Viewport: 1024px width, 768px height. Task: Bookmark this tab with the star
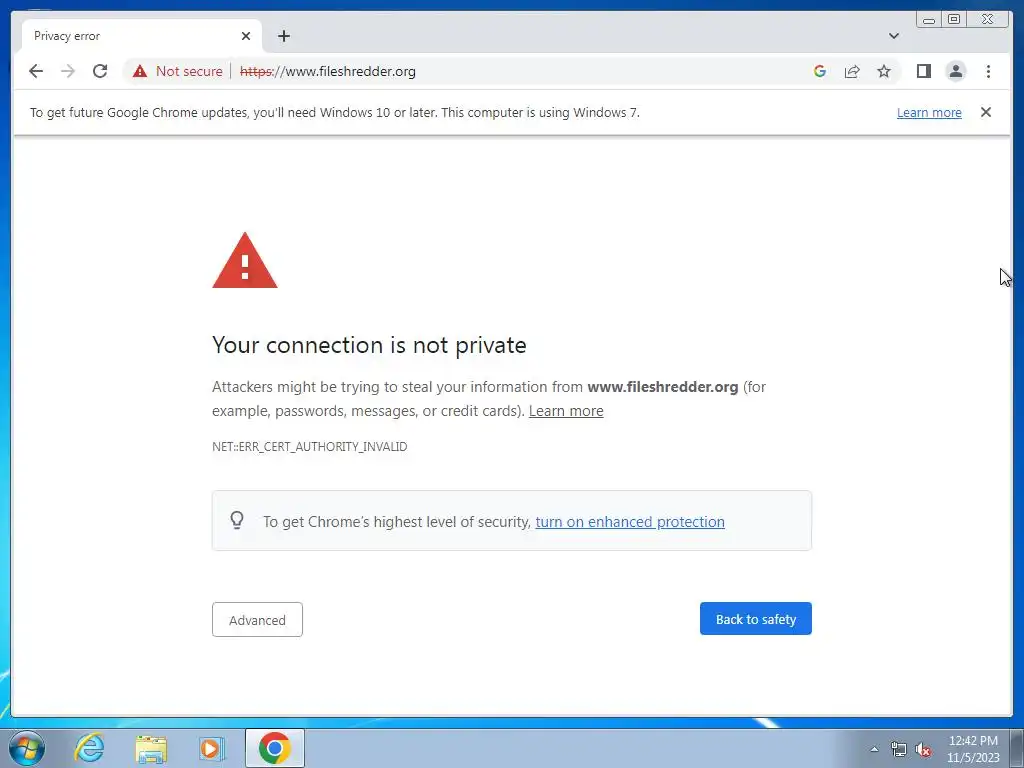click(884, 71)
